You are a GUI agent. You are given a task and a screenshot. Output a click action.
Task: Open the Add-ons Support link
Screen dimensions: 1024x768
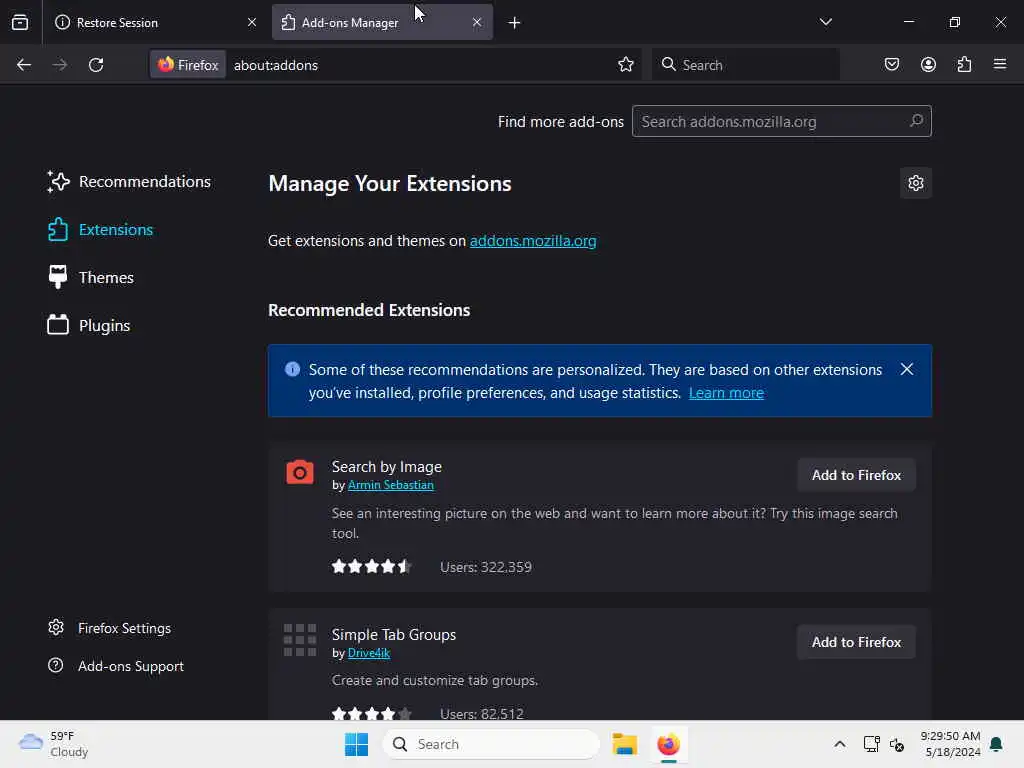click(116, 666)
